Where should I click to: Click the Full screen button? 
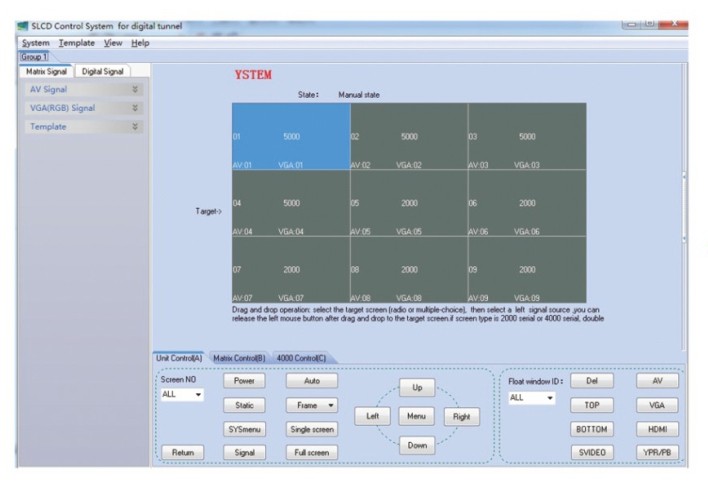click(x=312, y=452)
